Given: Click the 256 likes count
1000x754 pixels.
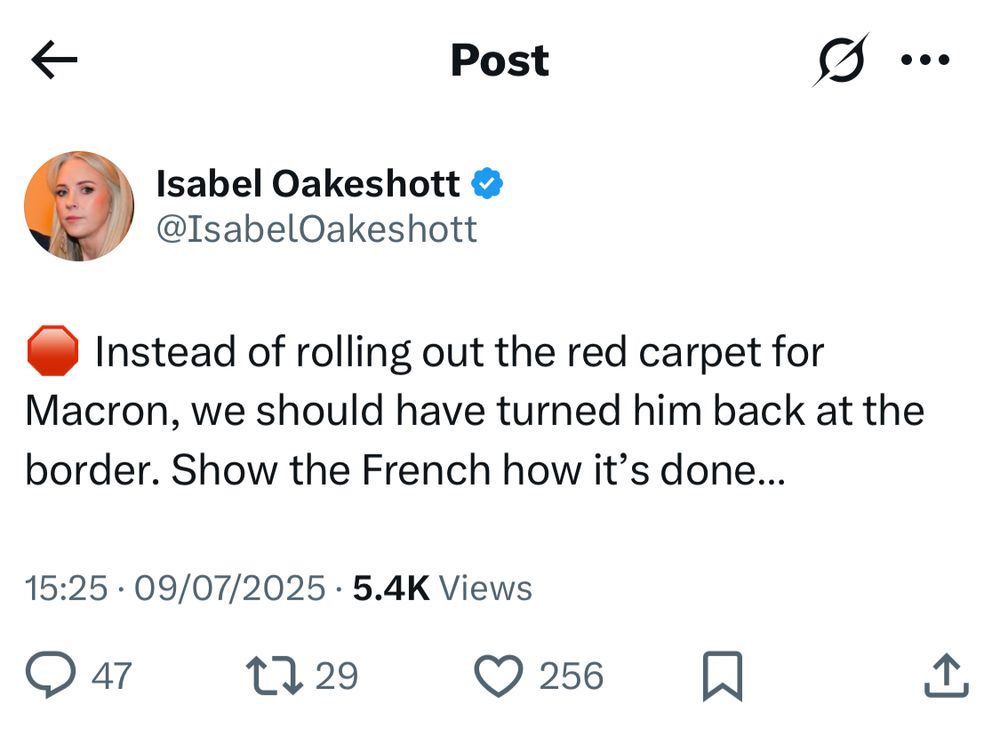Looking at the screenshot, I should click(571, 676).
